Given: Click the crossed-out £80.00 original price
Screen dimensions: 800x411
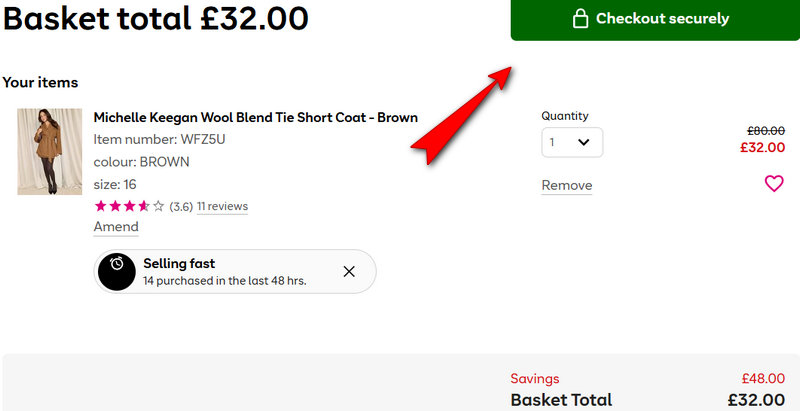Looking at the screenshot, I should coord(765,130).
